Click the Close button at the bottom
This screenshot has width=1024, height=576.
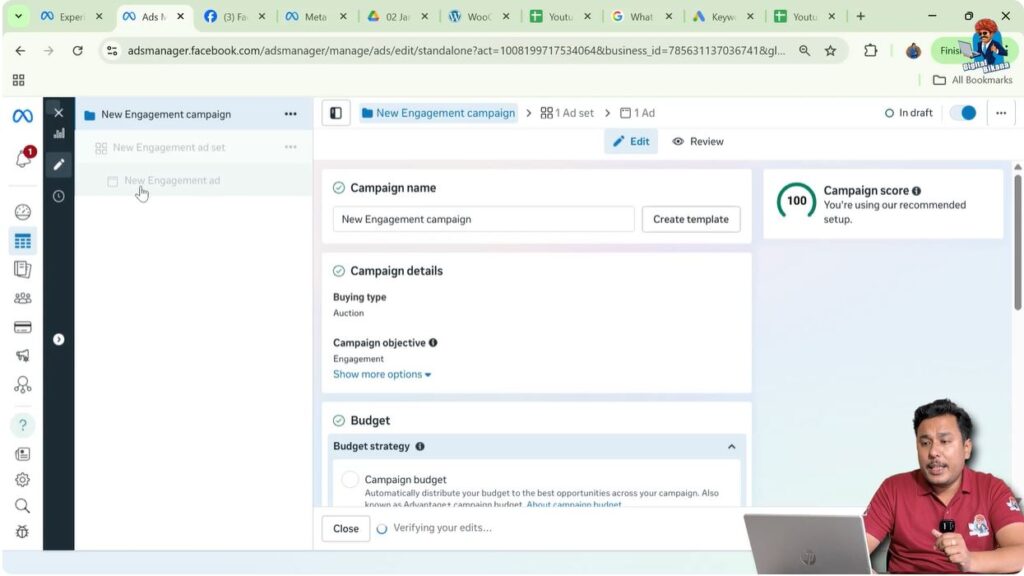pyautogui.click(x=345, y=528)
